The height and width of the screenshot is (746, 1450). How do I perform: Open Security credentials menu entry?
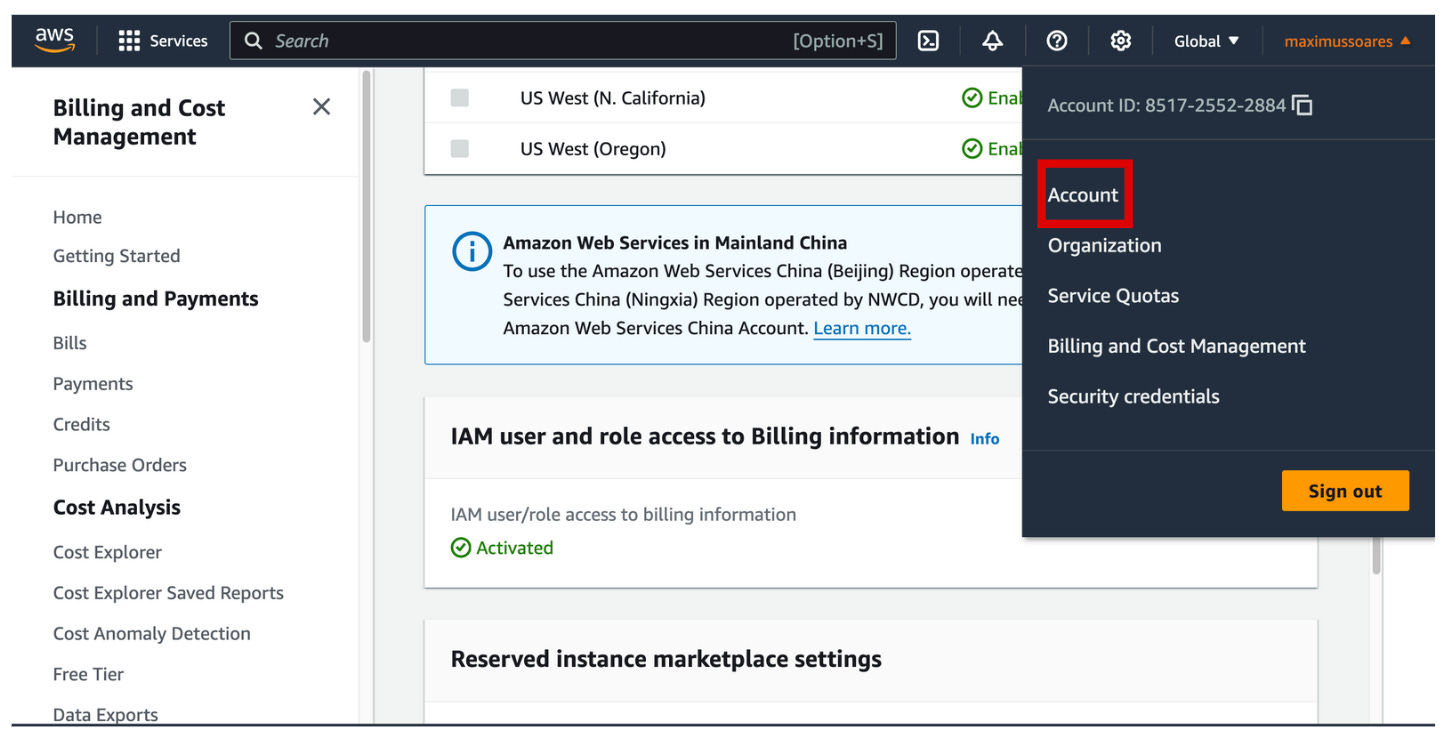coord(1133,397)
